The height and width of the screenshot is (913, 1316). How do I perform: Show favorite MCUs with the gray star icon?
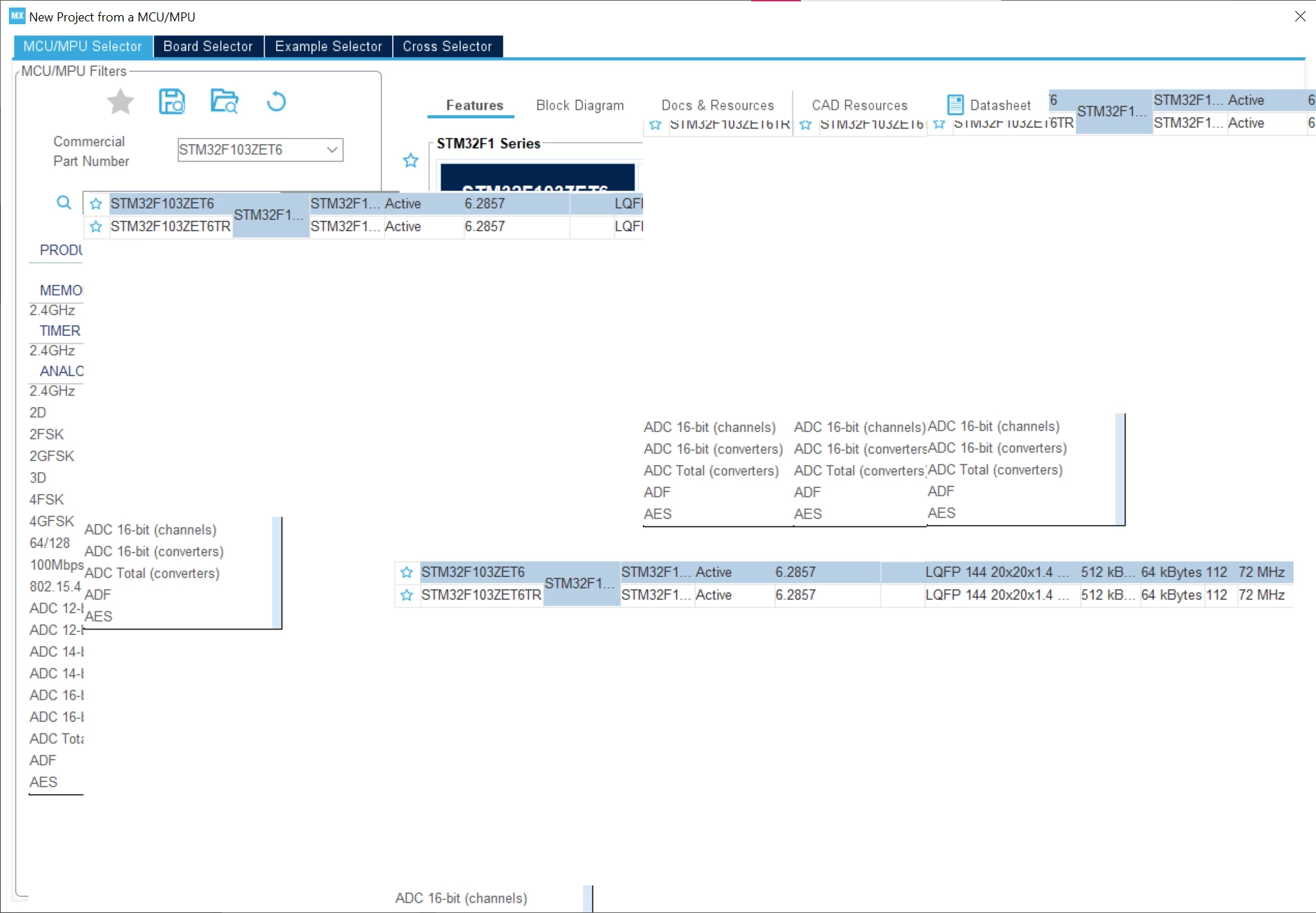coord(121,102)
